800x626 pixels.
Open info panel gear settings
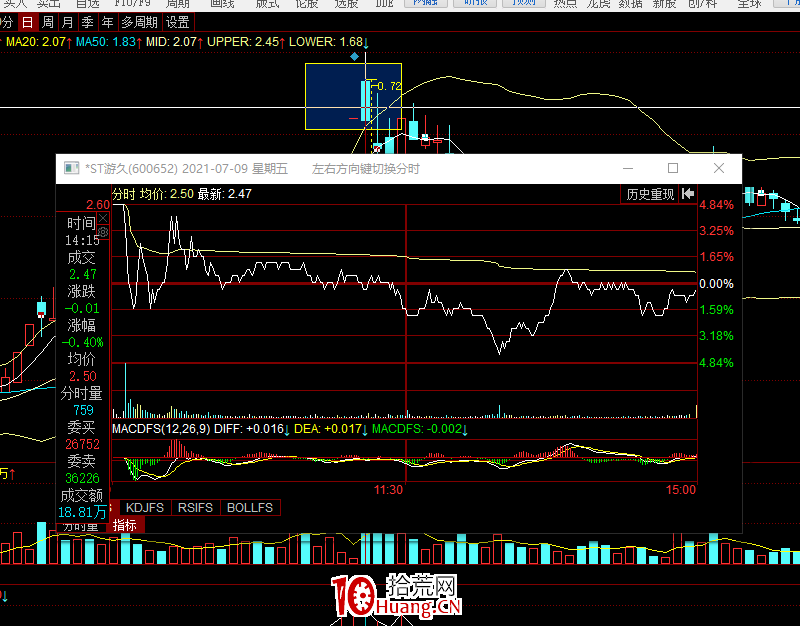tap(103, 233)
